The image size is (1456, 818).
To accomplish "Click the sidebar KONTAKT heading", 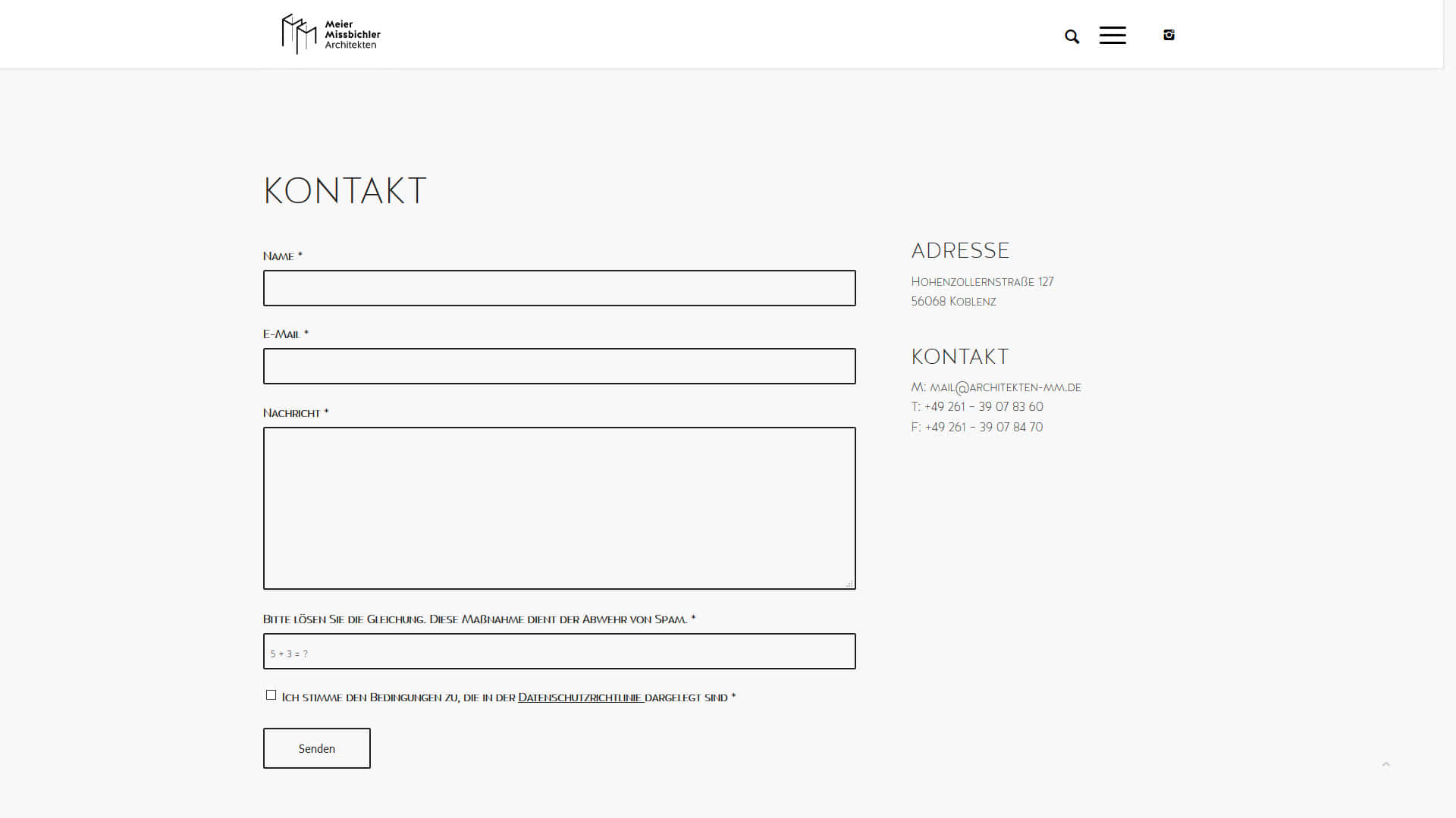I will pyautogui.click(x=960, y=357).
